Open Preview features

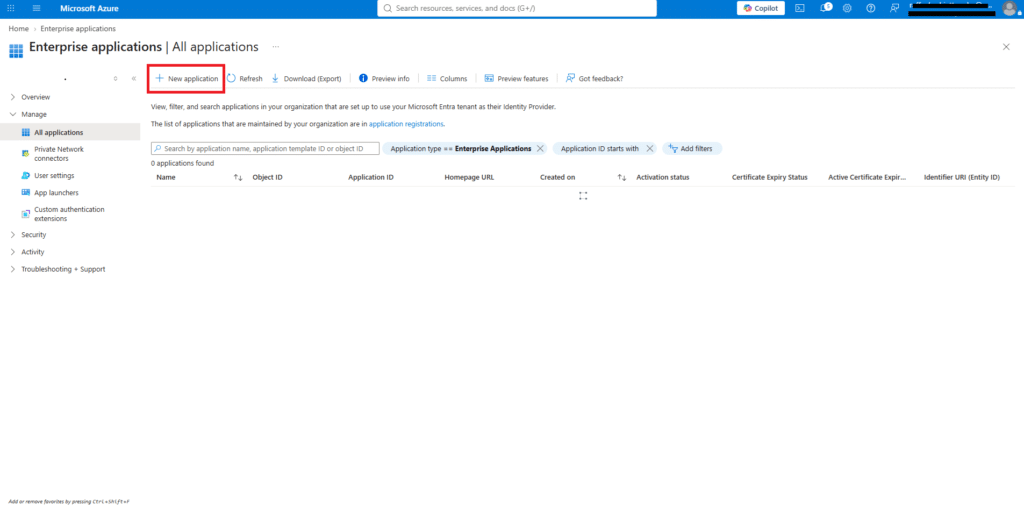tap(516, 78)
